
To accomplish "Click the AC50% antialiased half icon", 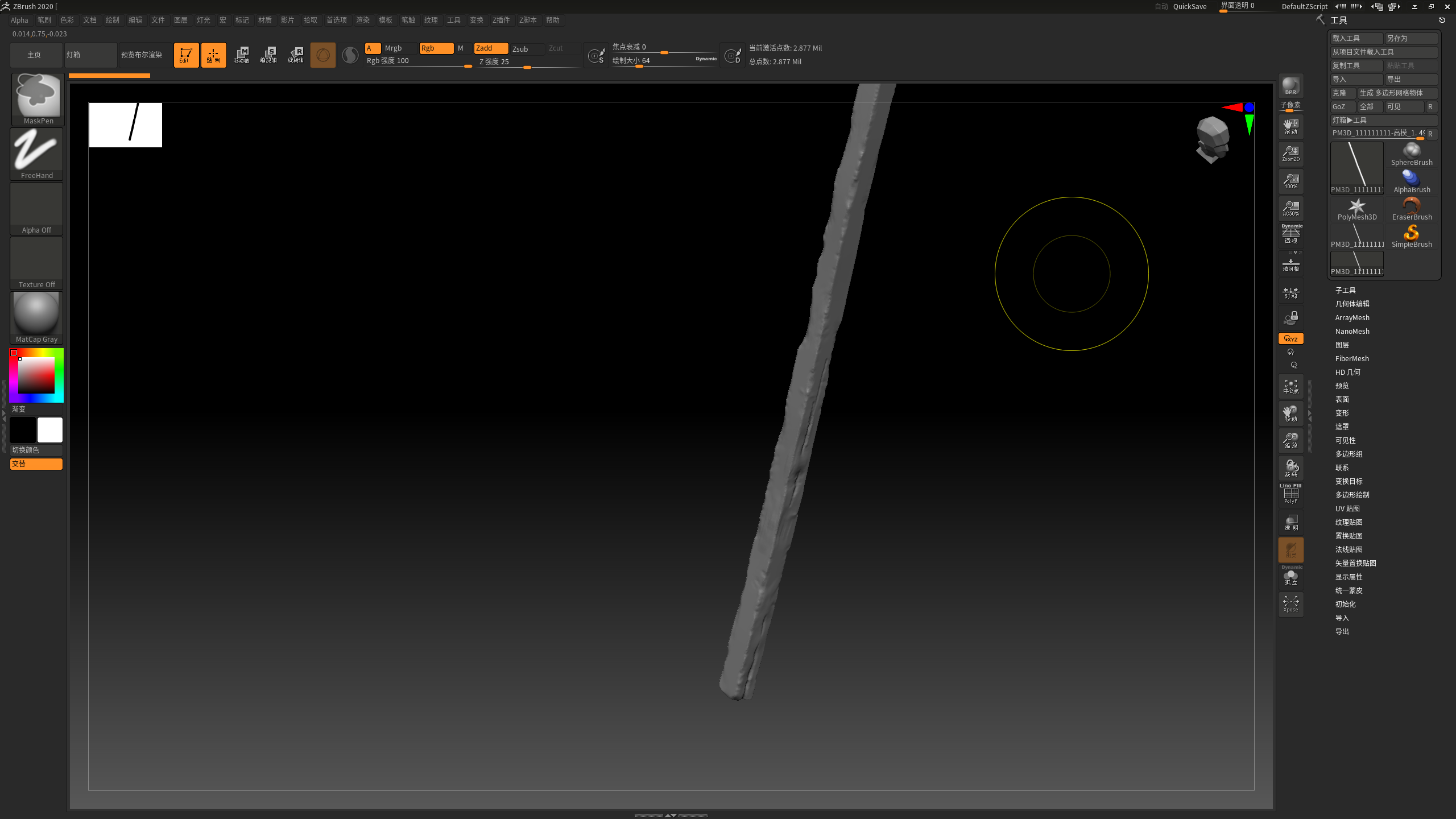I will click(1290, 208).
